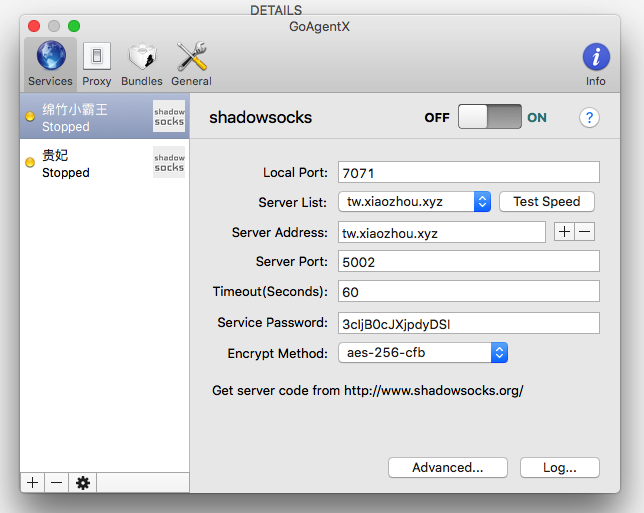Delete the server address with minus
Image resolution: width=644 pixels, height=513 pixels.
585,232
